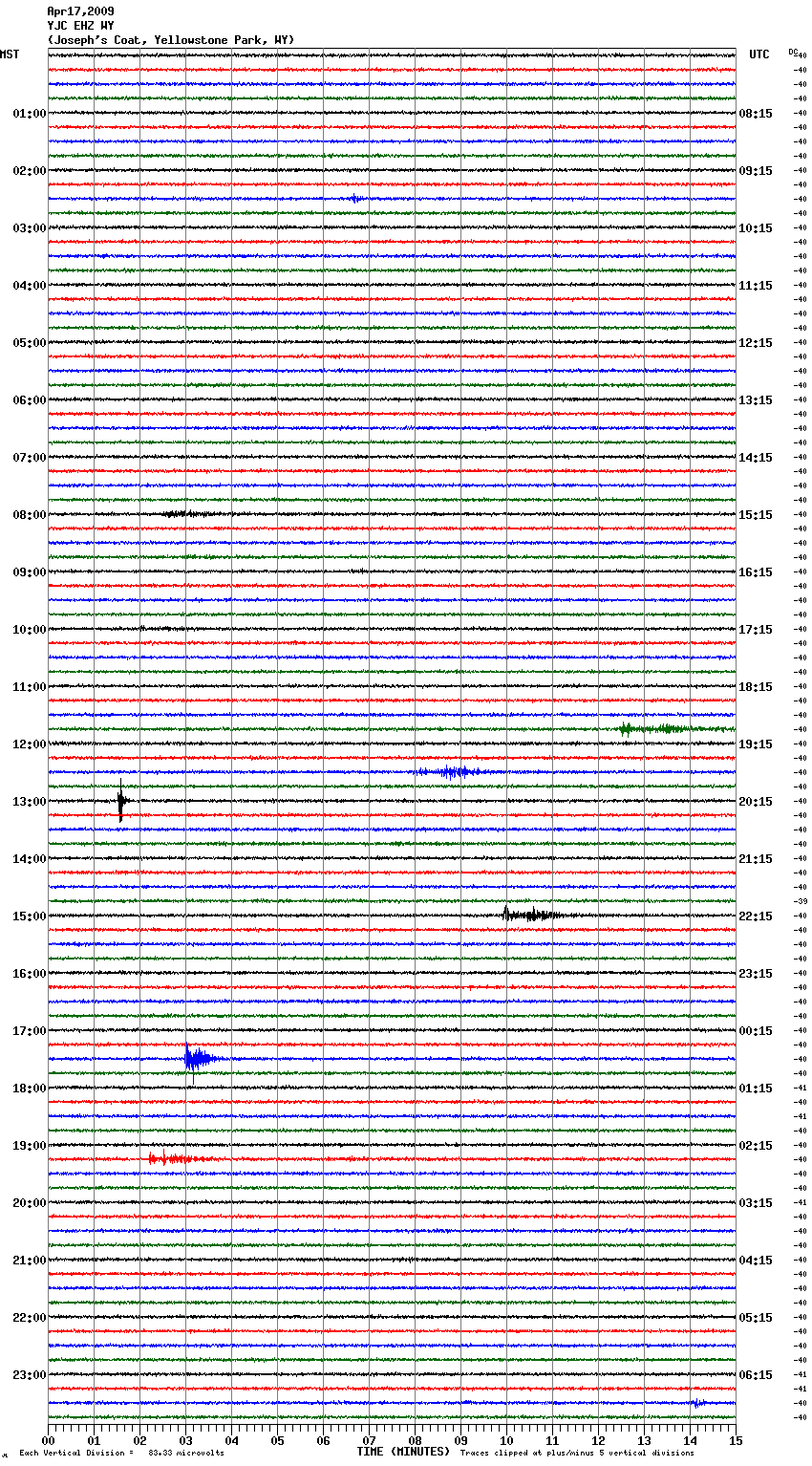
Task: Click the 17:15 UTC time label
Action: [x=756, y=630]
